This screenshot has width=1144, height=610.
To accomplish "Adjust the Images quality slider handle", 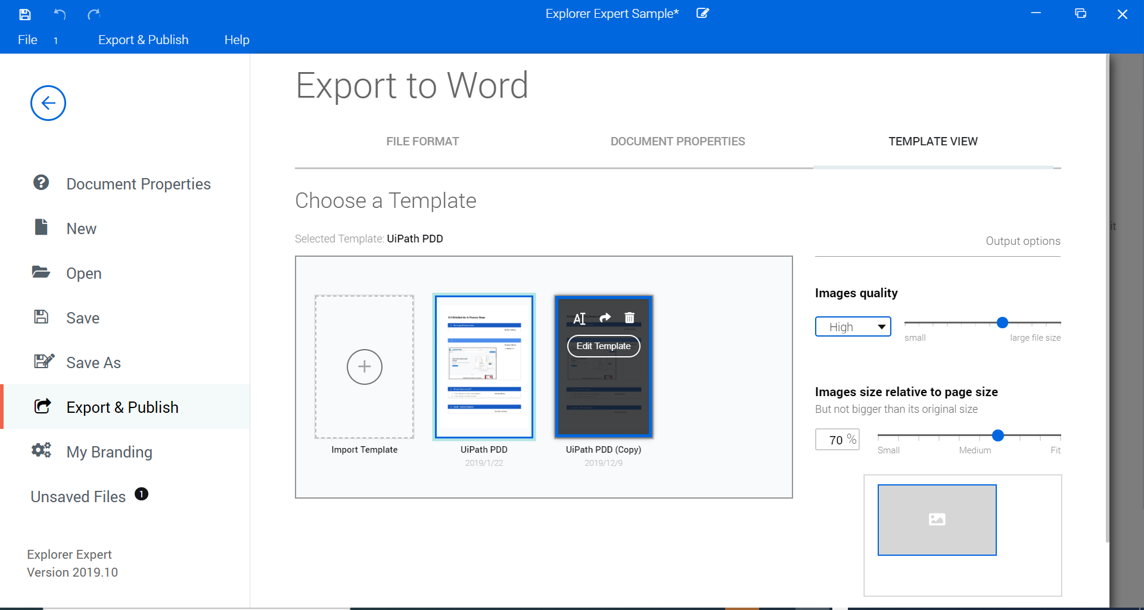I will [x=1002, y=323].
